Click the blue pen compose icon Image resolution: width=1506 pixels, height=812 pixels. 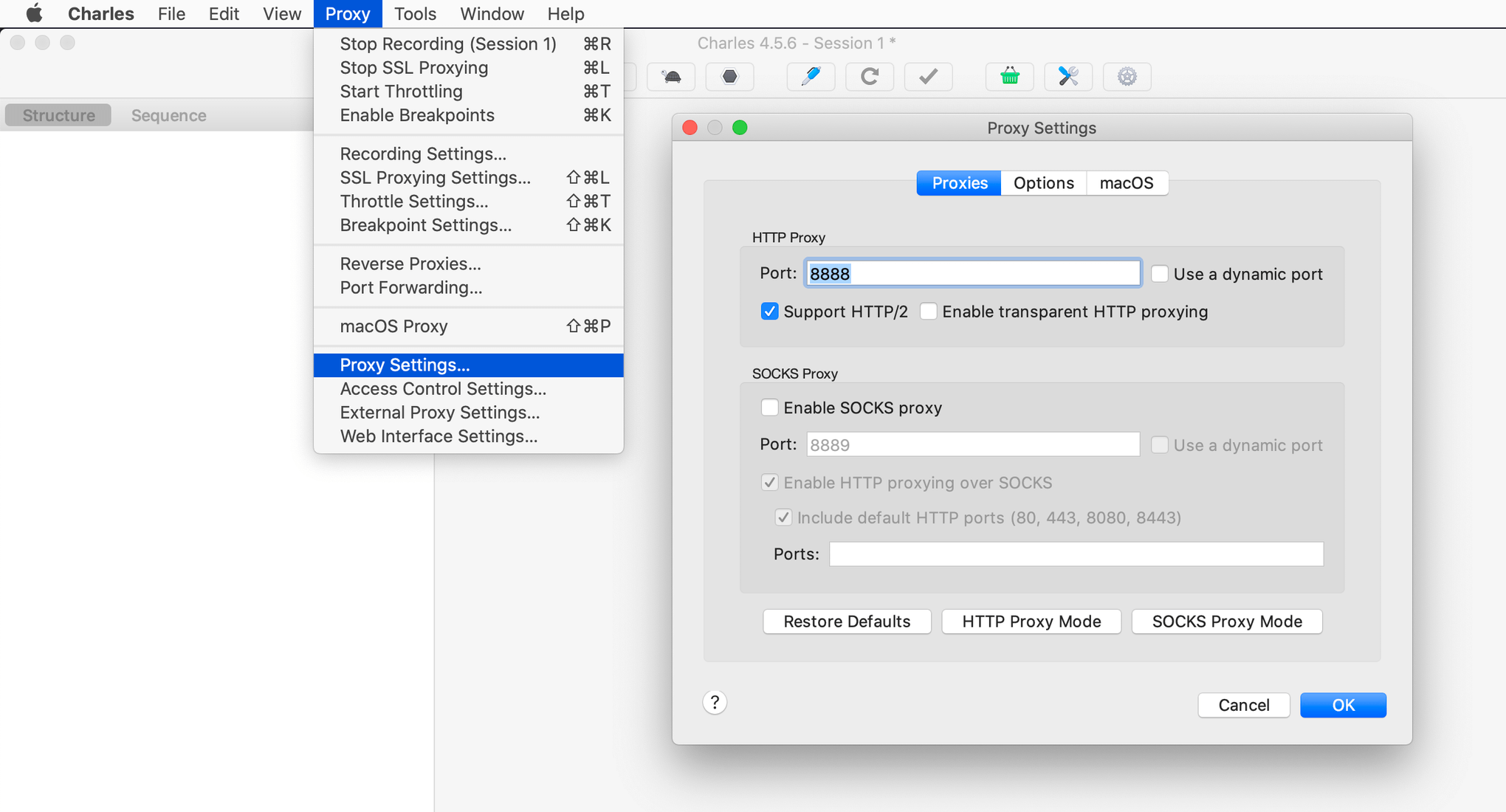(x=811, y=77)
